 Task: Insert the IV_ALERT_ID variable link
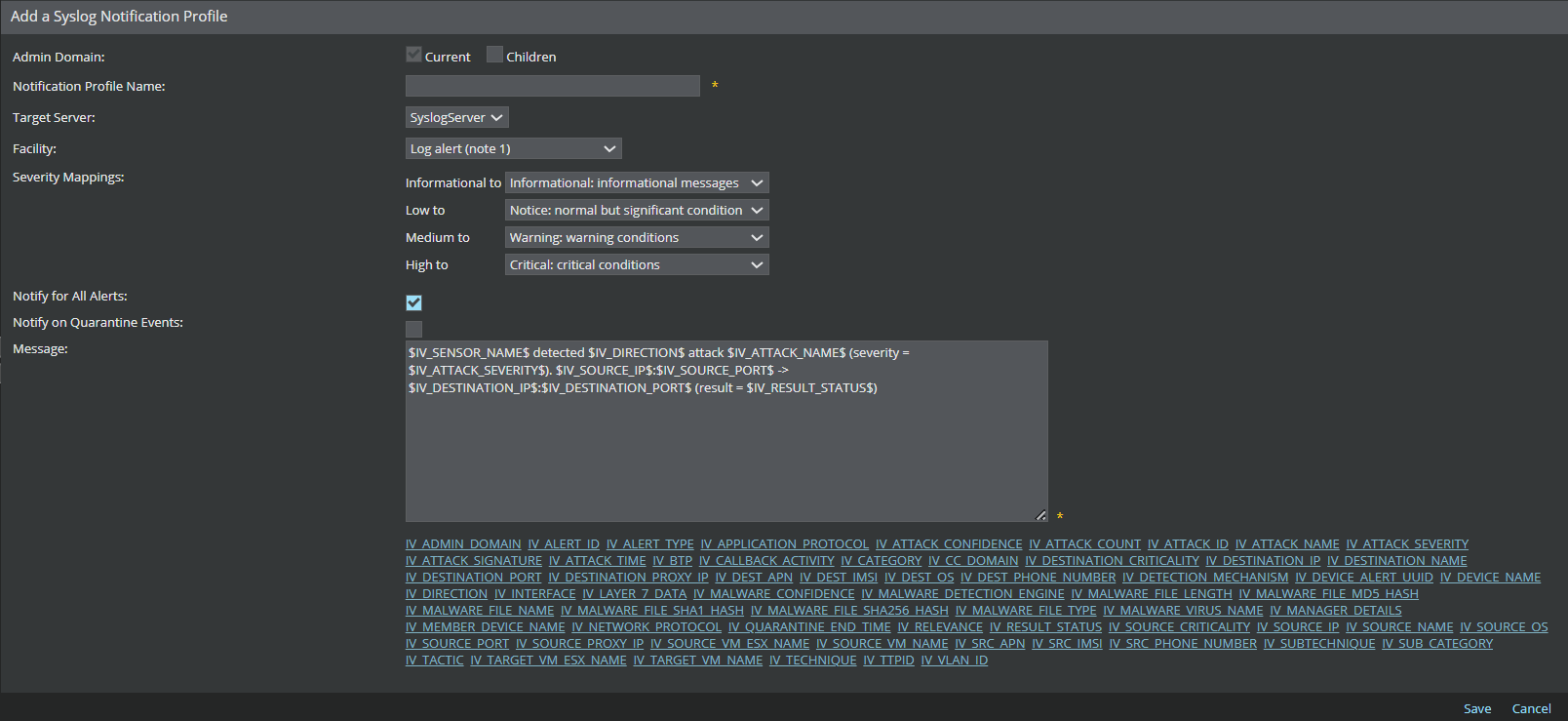(x=564, y=544)
